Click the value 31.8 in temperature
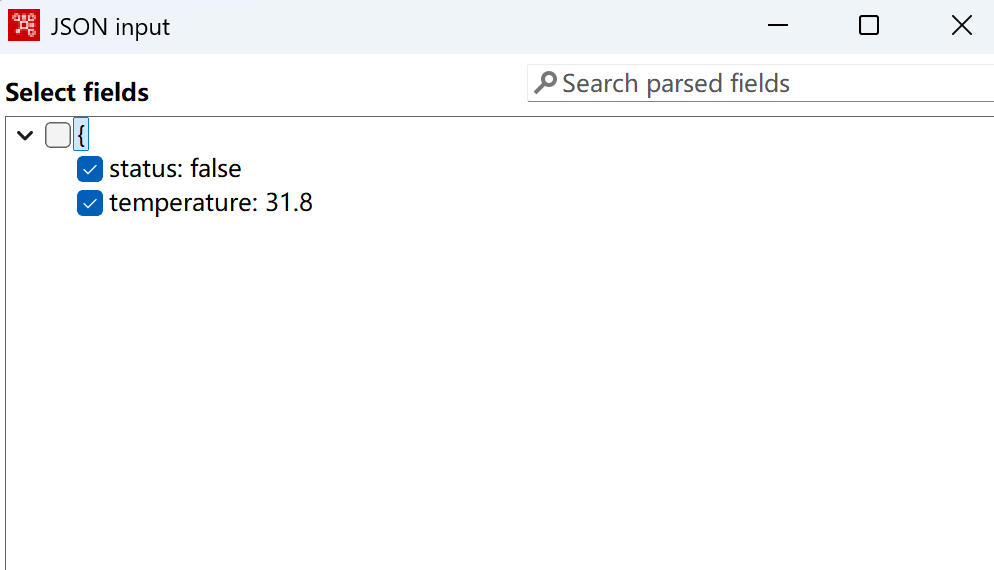The height and width of the screenshot is (570, 994). (289, 203)
